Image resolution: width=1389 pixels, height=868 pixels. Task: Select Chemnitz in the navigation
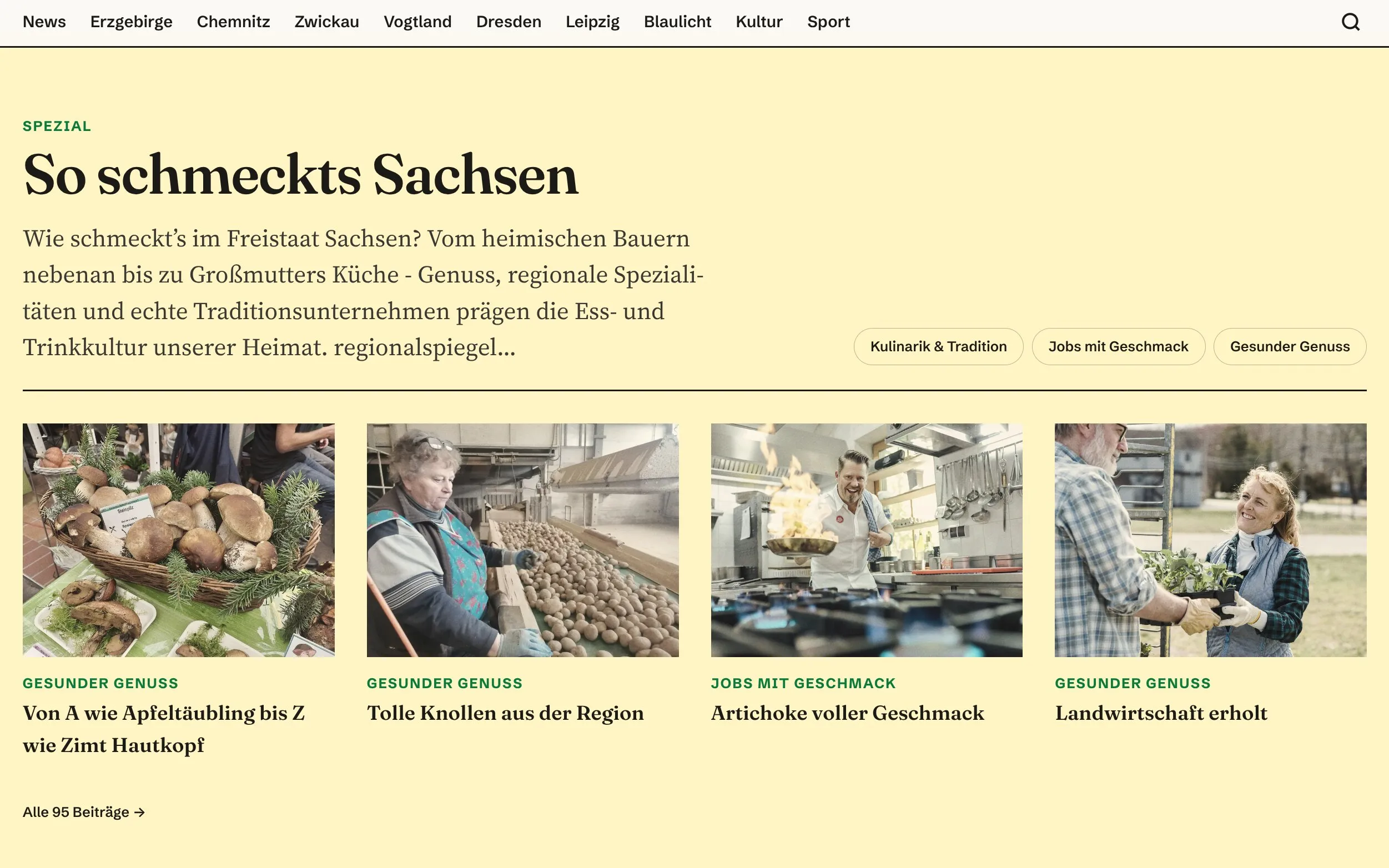(x=233, y=22)
